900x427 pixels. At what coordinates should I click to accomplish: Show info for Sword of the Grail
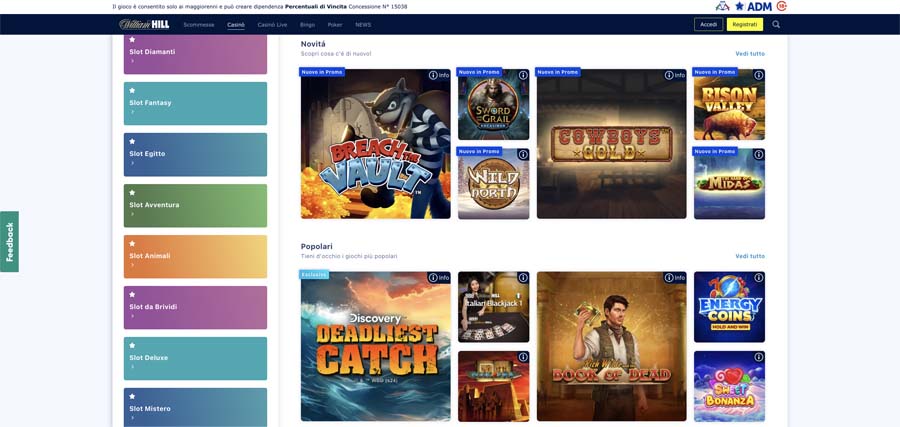[523, 75]
